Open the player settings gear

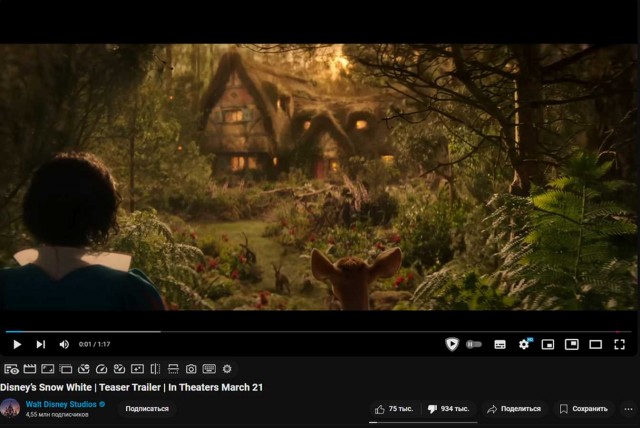[x=524, y=344]
